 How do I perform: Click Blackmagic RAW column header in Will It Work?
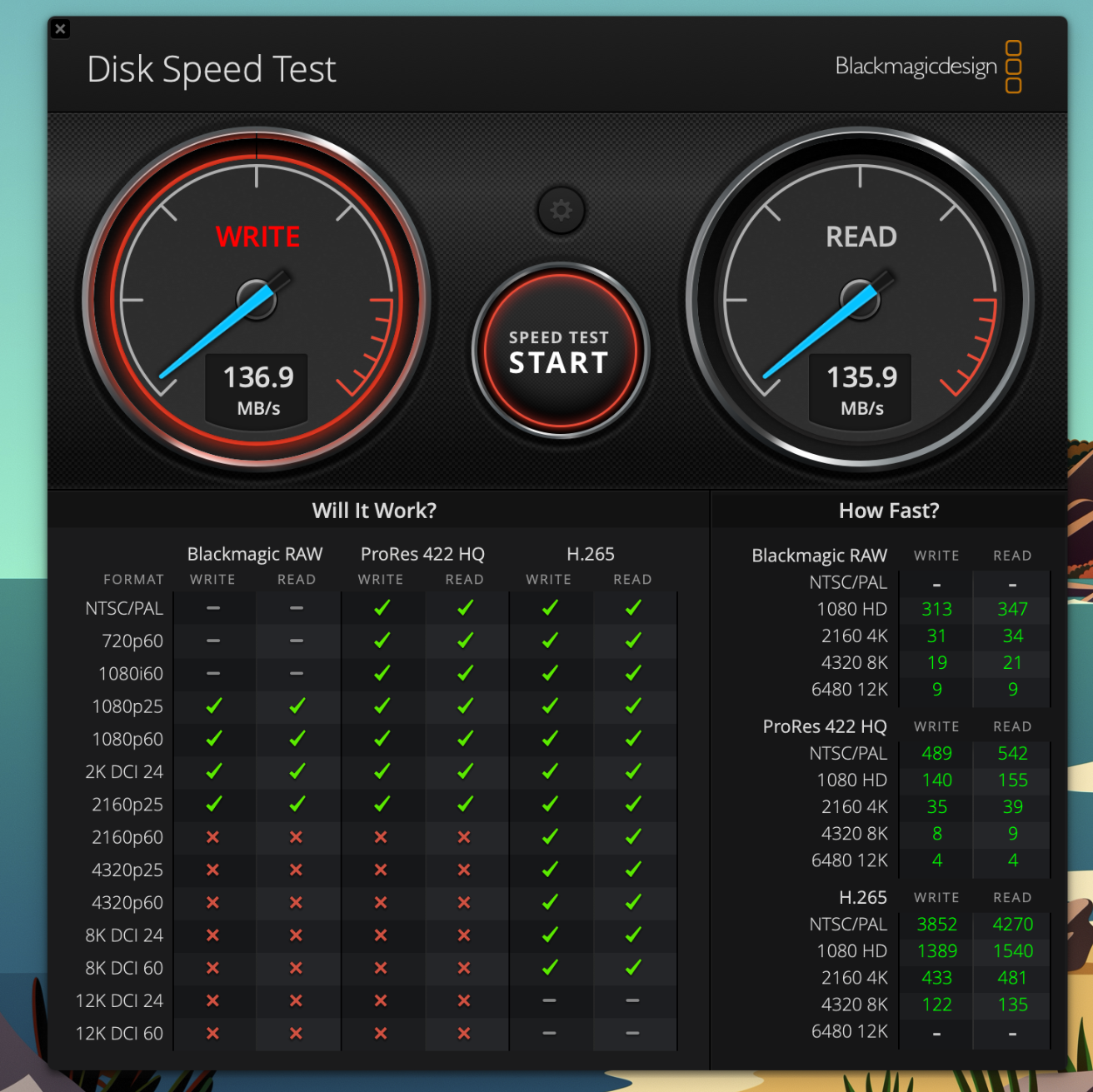point(255,554)
